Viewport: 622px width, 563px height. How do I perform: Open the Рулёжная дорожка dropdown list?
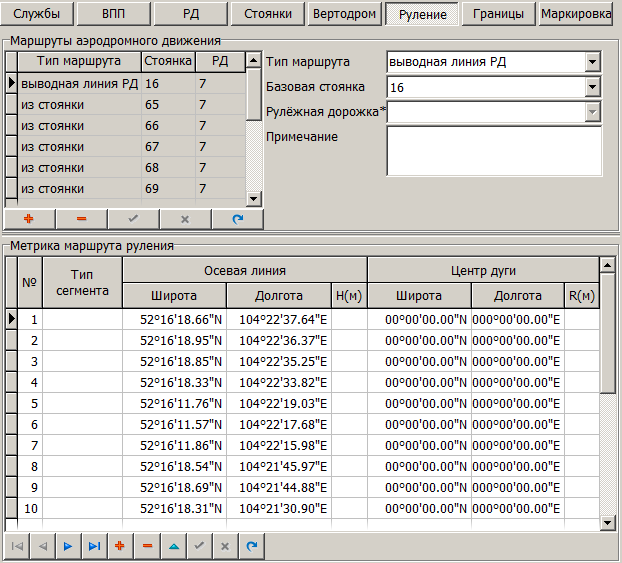(593, 112)
